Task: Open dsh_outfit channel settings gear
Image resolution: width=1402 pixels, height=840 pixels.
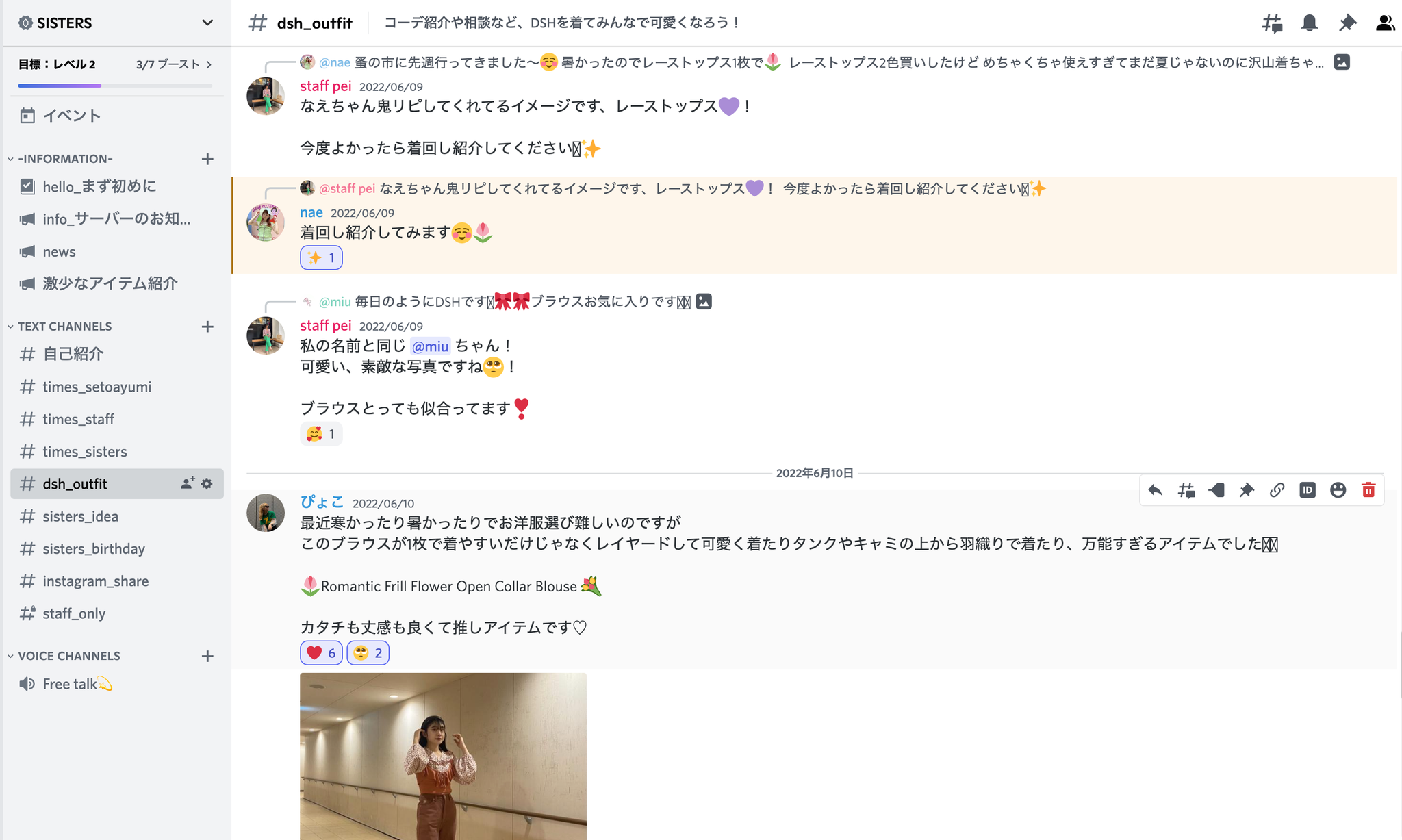Action: coord(207,484)
